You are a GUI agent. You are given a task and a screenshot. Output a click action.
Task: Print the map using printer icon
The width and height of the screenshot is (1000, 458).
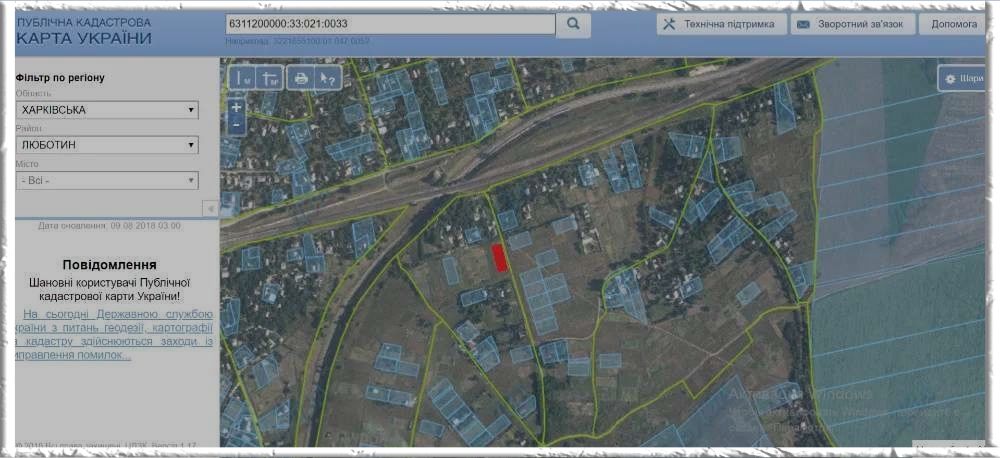[x=301, y=78]
